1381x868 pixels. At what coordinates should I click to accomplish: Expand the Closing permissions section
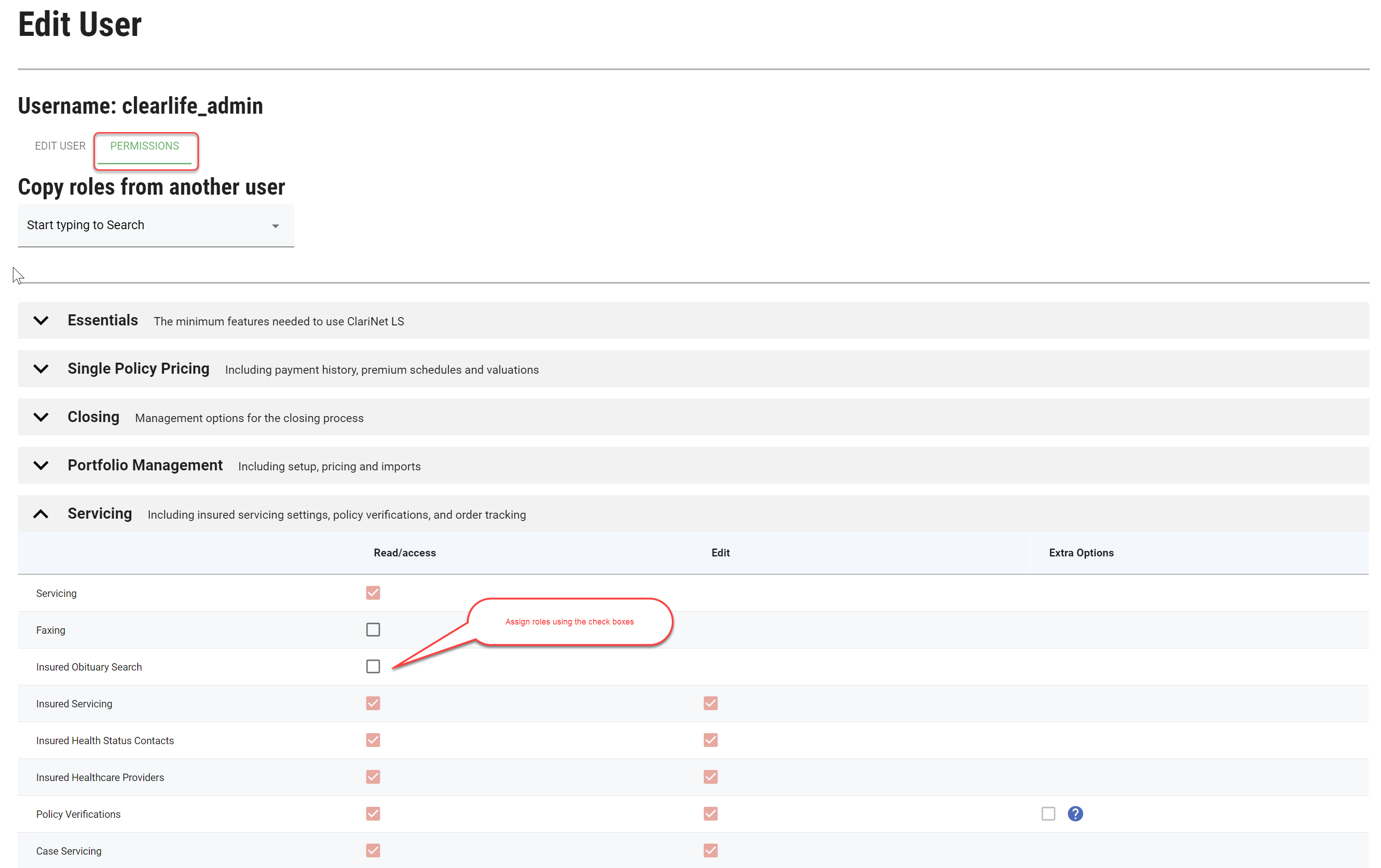click(x=41, y=417)
